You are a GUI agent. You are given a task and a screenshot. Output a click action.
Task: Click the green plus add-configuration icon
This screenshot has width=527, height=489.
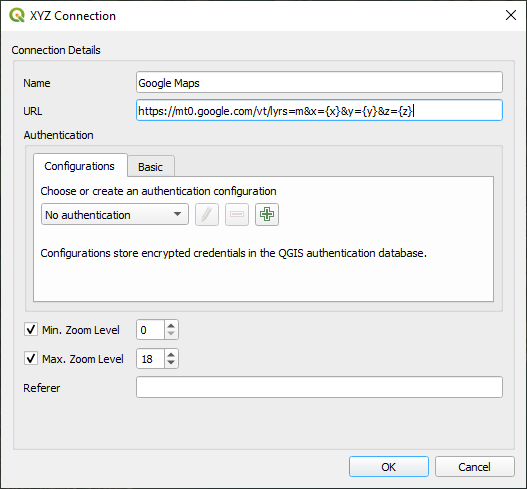point(267,214)
